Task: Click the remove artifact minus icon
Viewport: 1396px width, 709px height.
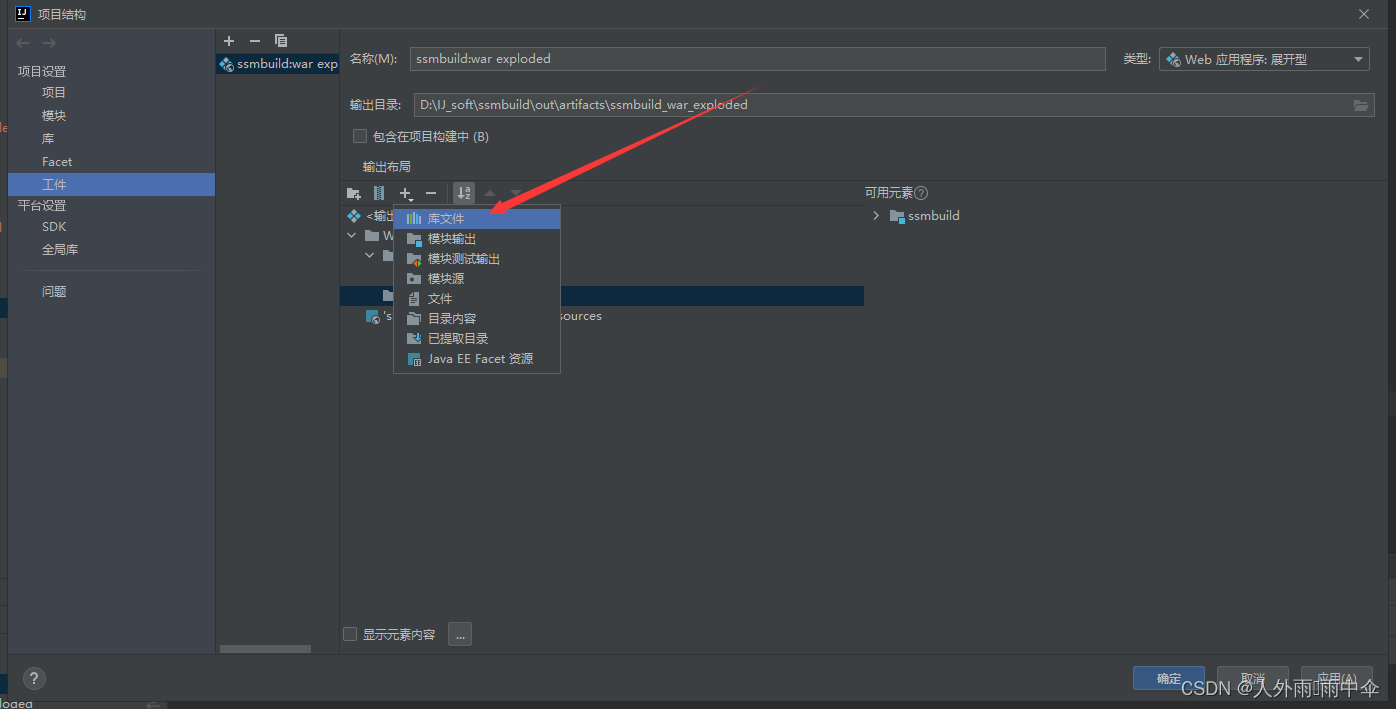Action: tap(254, 41)
